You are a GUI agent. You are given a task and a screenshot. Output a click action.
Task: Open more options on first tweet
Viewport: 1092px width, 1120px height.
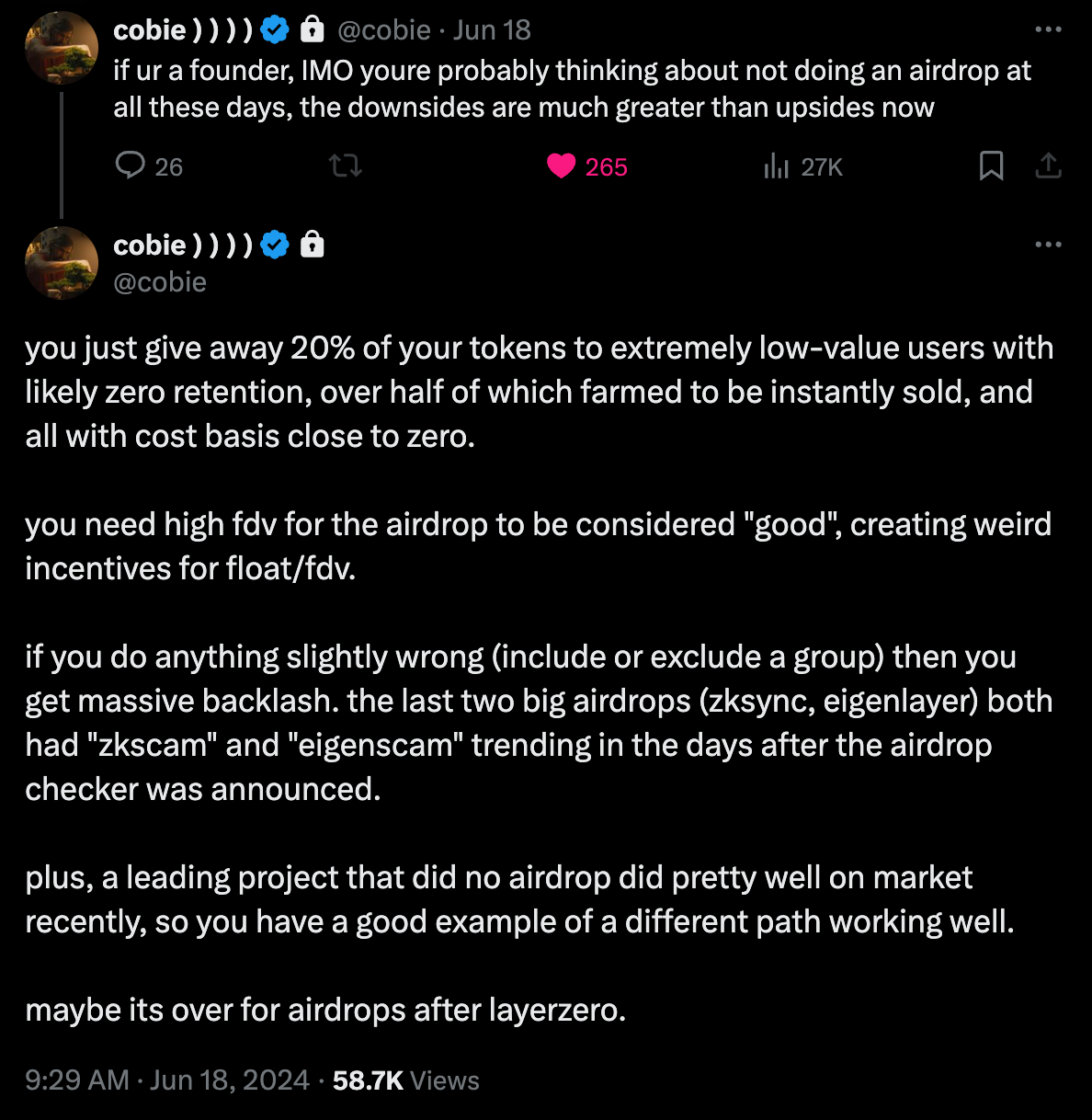[x=1048, y=29]
